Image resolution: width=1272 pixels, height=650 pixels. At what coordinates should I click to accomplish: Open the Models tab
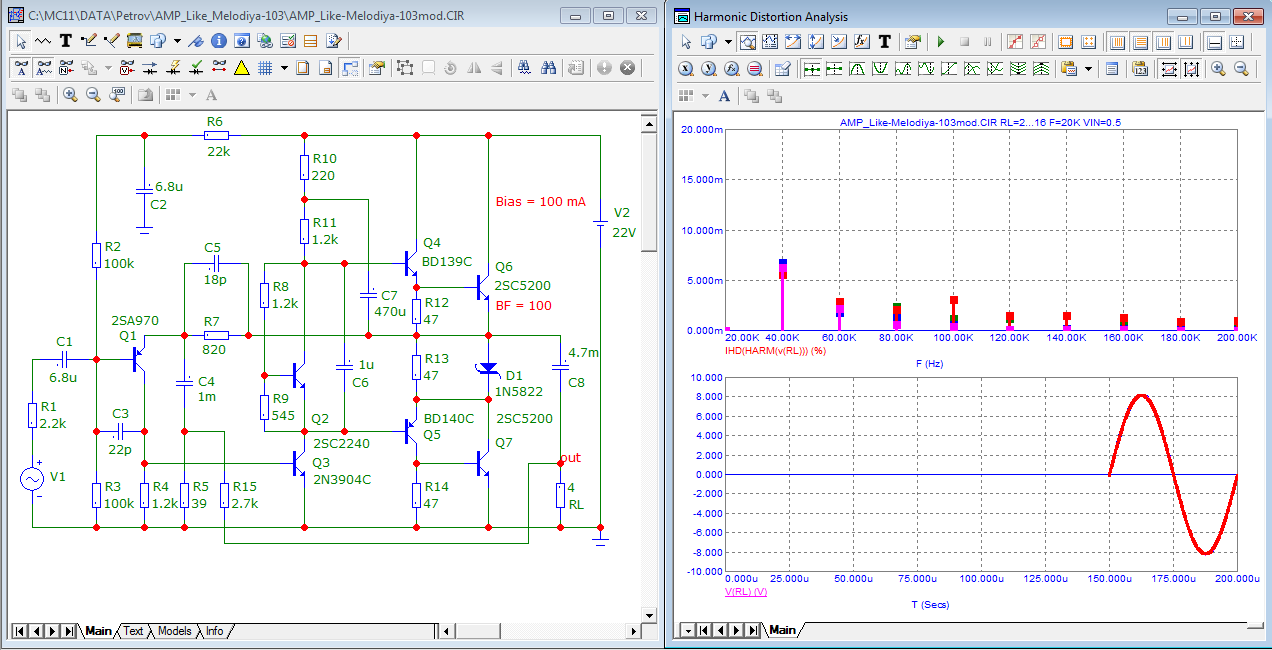(x=174, y=631)
